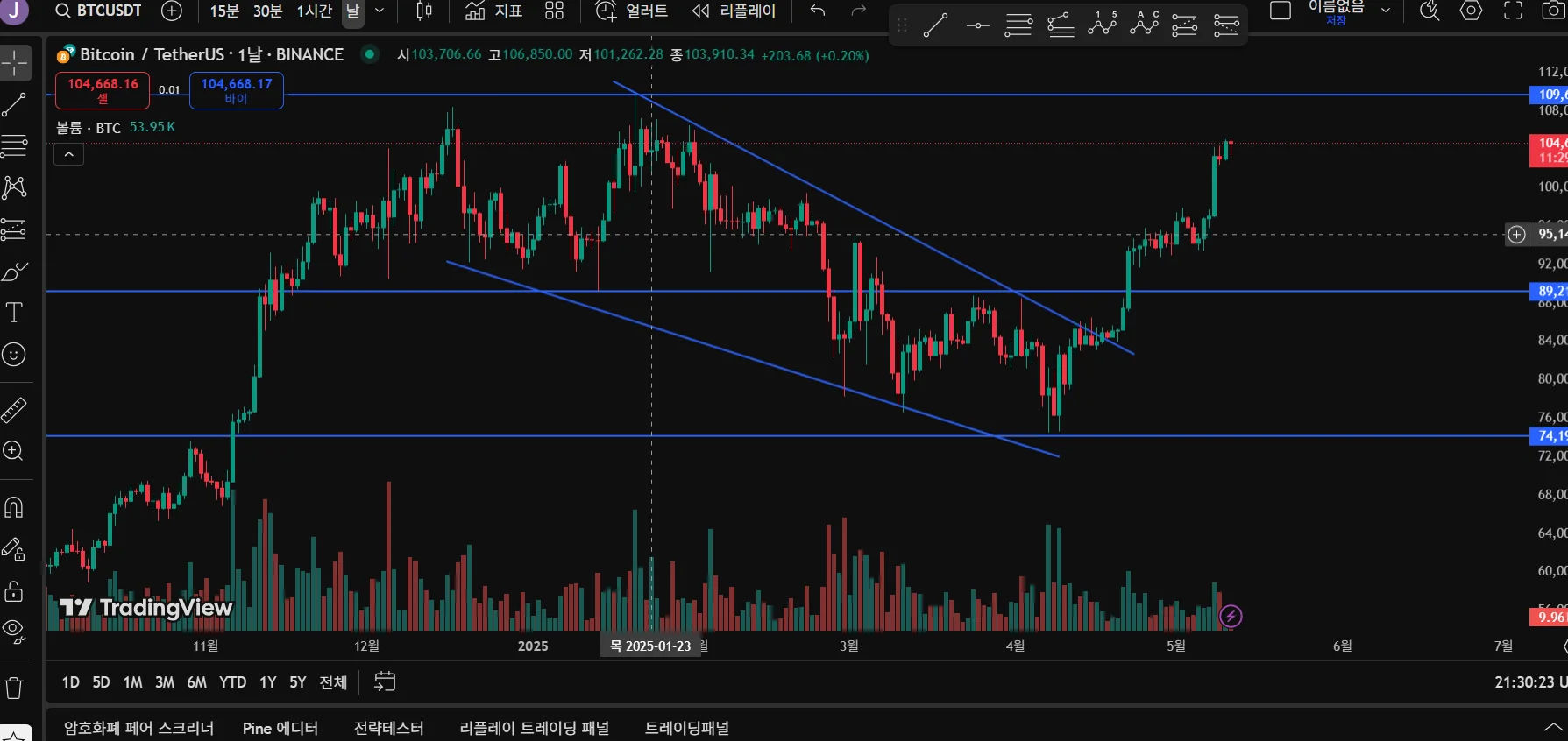Pick trend-based Fib extension in floating toolbar
This screenshot has width=1568, height=741.
1061,25
